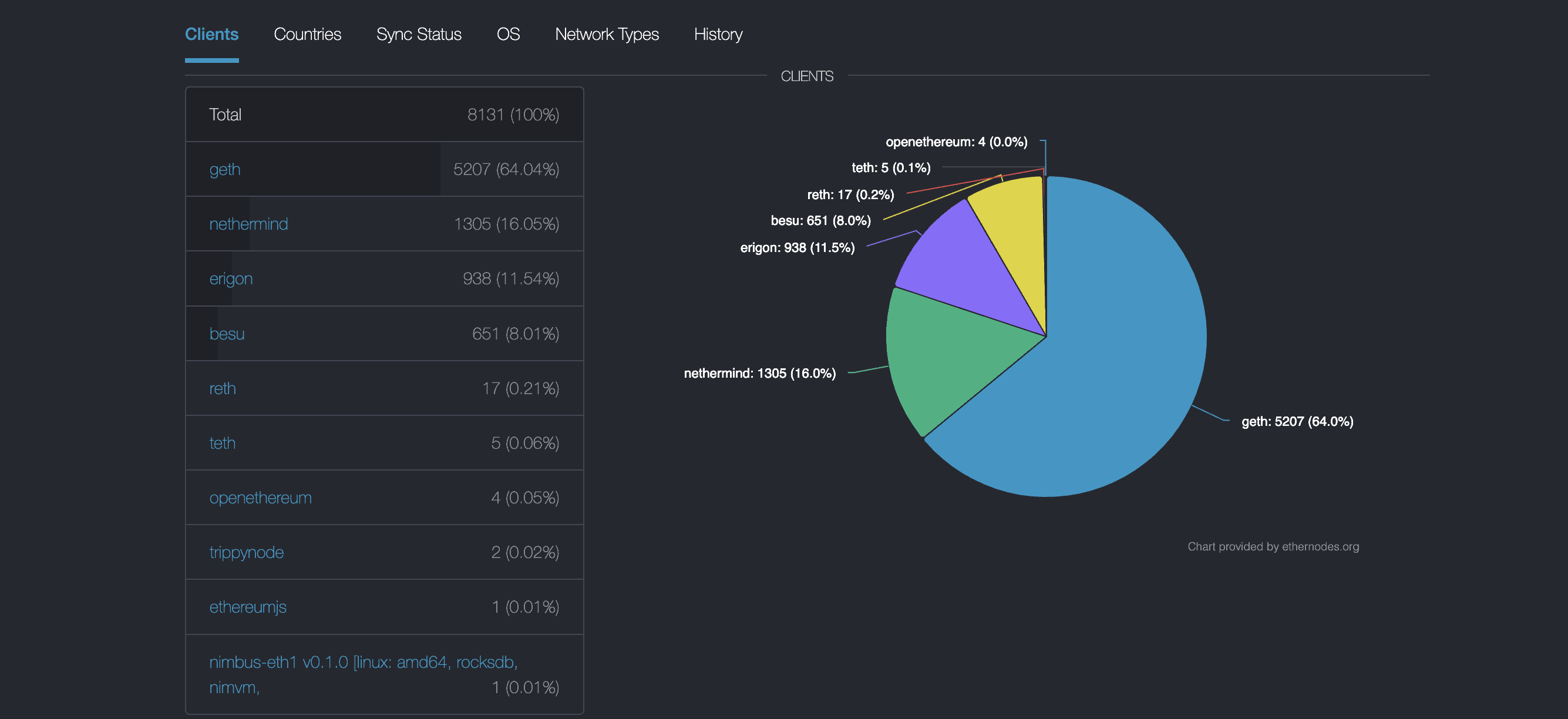Viewport: 1568px width, 719px height.
Task: Open the ethereumjs client link
Action: pyautogui.click(x=247, y=607)
